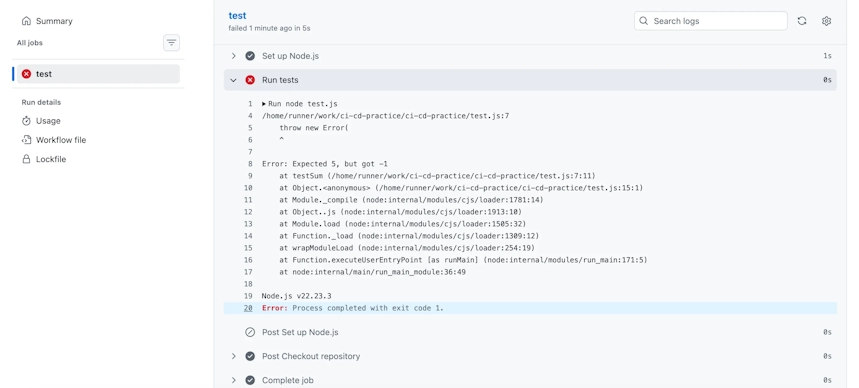Click the Lockfile padlock icon
The width and height of the screenshot is (859, 388).
[x=26, y=159]
